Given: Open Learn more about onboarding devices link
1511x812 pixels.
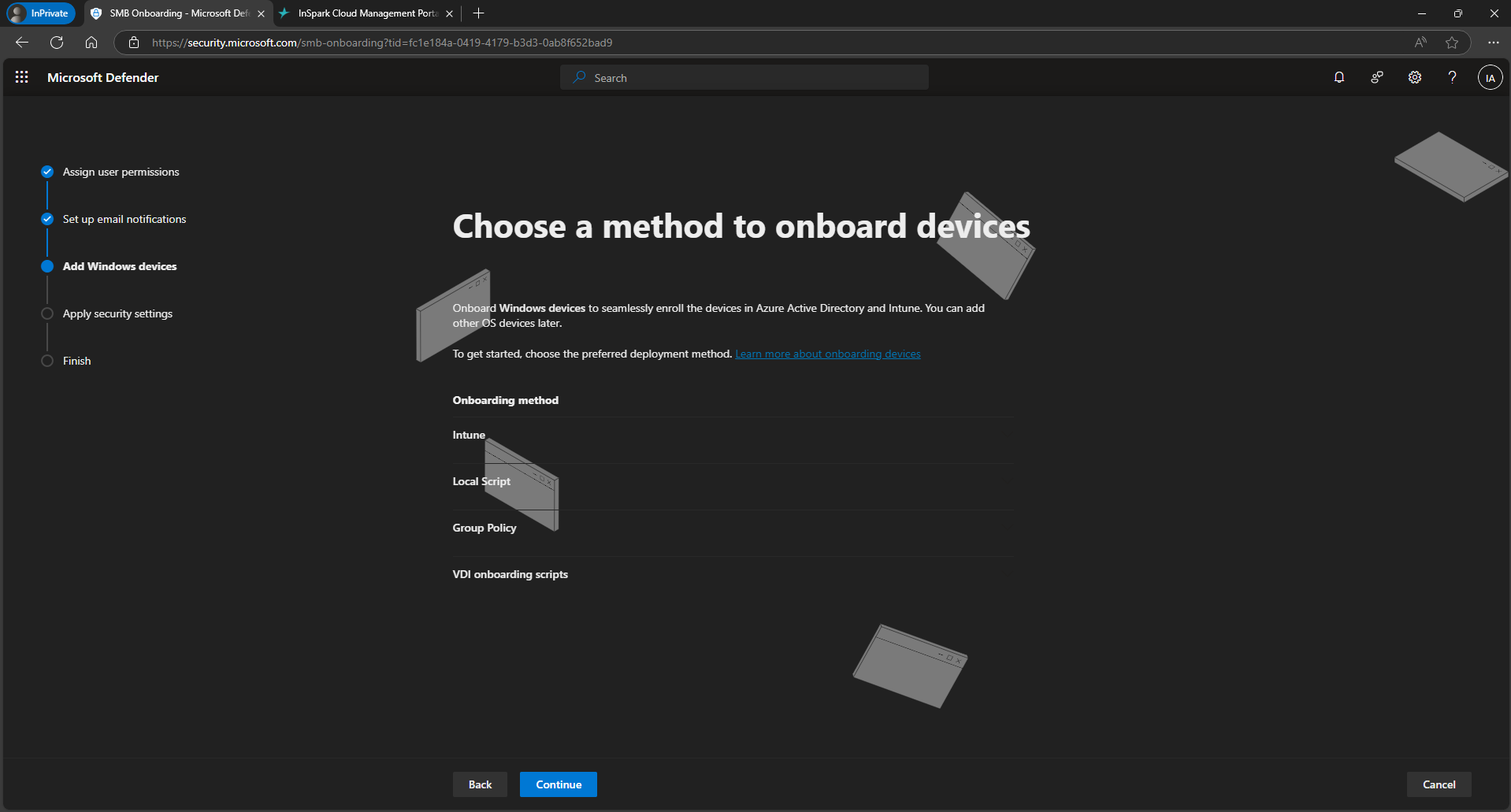Looking at the screenshot, I should pyautogui.click(x=827, y=354).
